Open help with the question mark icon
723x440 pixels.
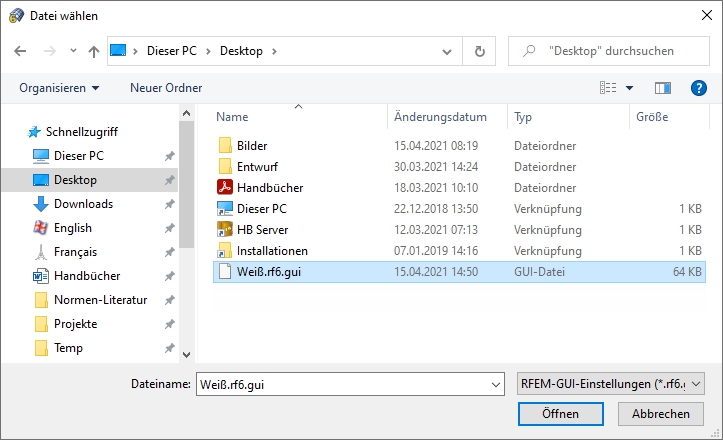coord(699,88)
